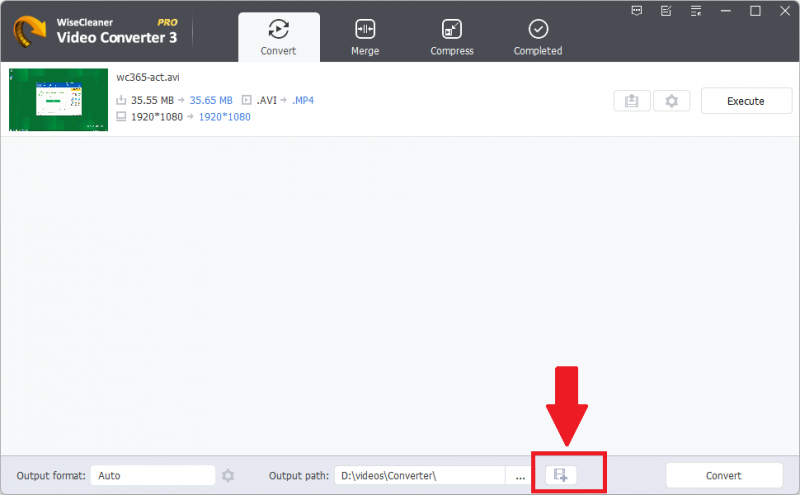800x495 pixels.
Task: Open output format settings gear
Action: [228, 476]
